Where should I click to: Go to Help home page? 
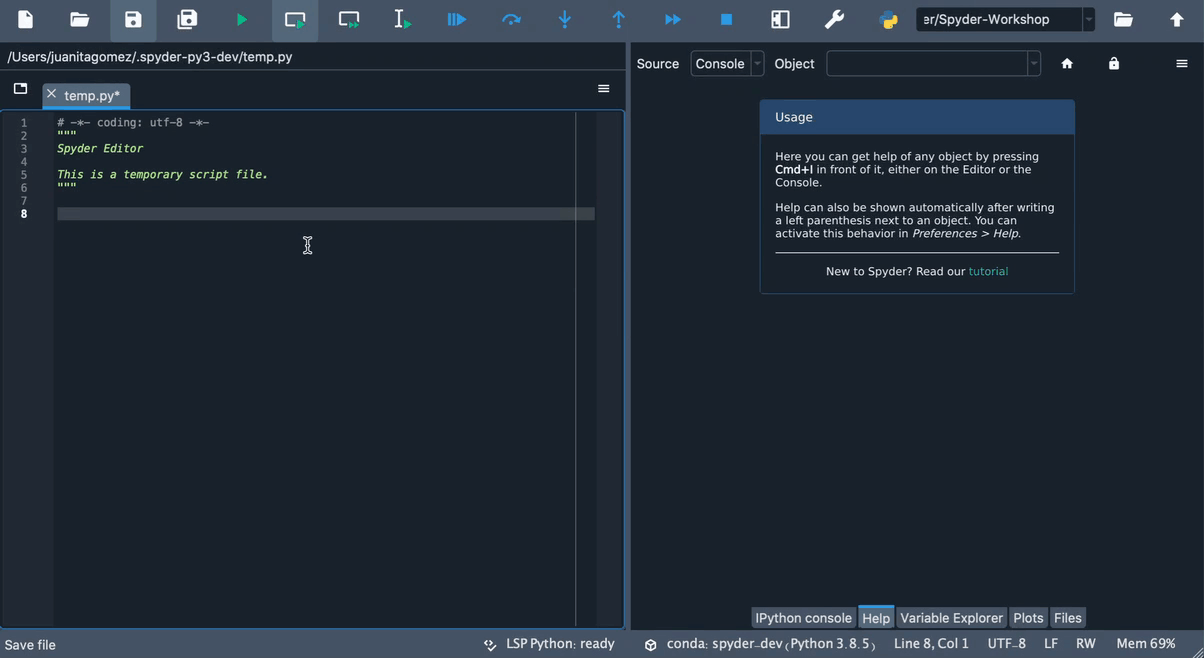pos(1067,63)
